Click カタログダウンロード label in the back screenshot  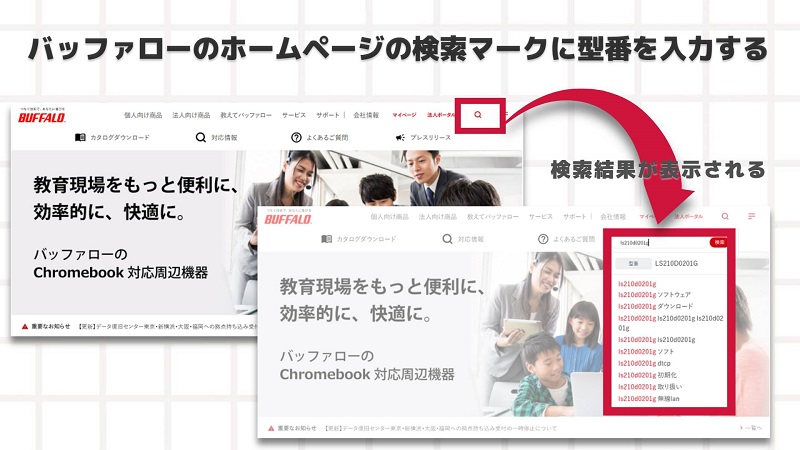120,138
